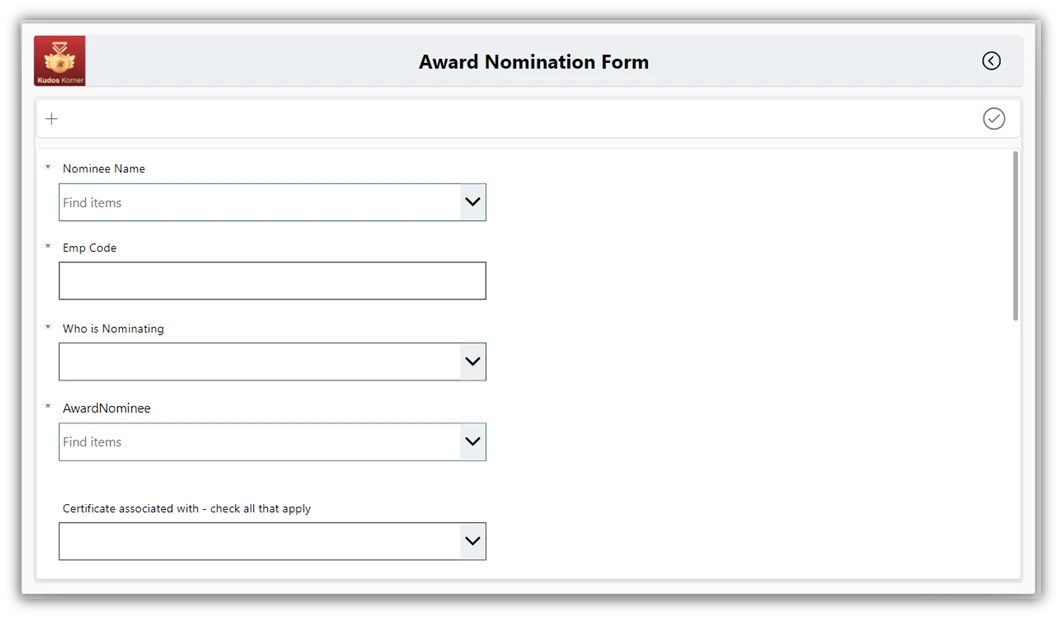1061x619 pixels.
Task: Click the plus icon to add new item
Action: pos(52,118)
